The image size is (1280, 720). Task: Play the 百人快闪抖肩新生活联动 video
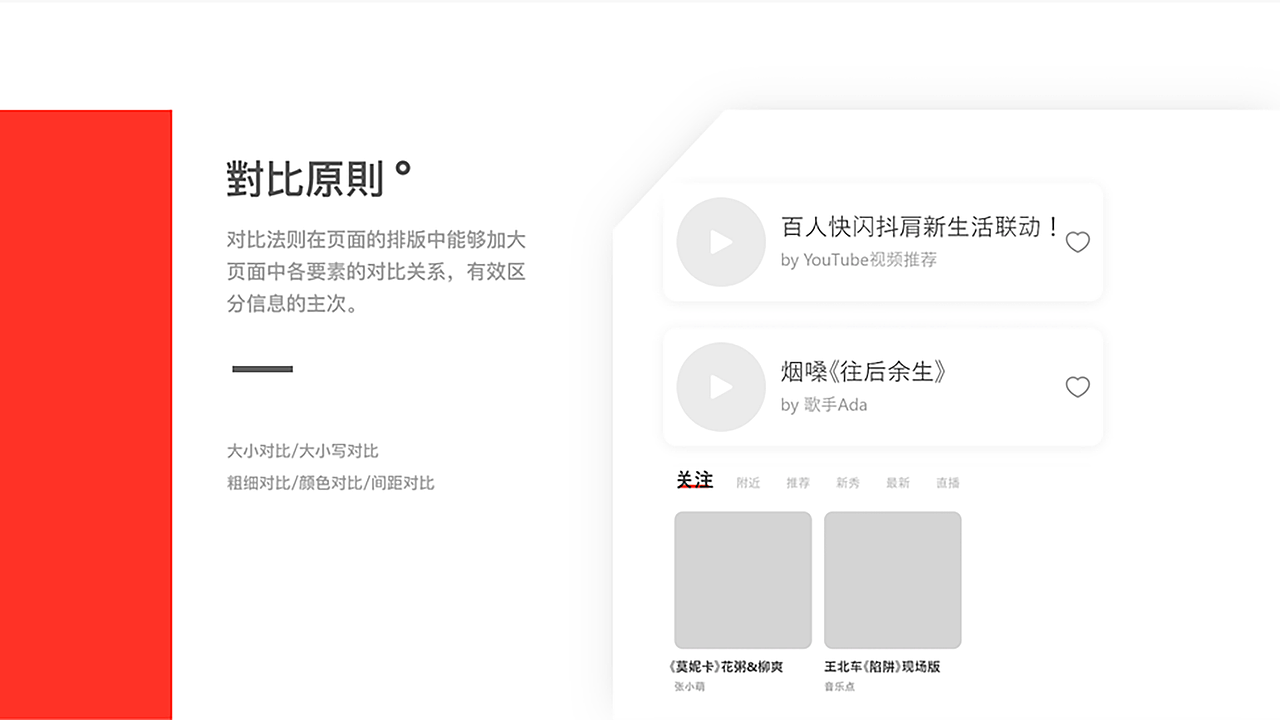(x=720, y=242)
